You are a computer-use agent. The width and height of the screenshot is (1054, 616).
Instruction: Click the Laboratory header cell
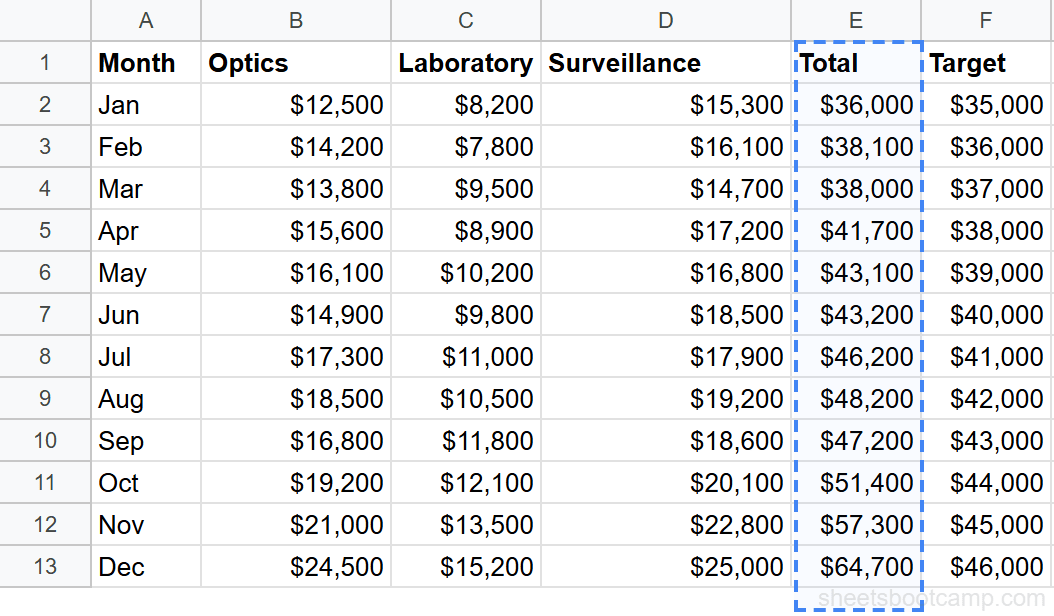(466, 62)
